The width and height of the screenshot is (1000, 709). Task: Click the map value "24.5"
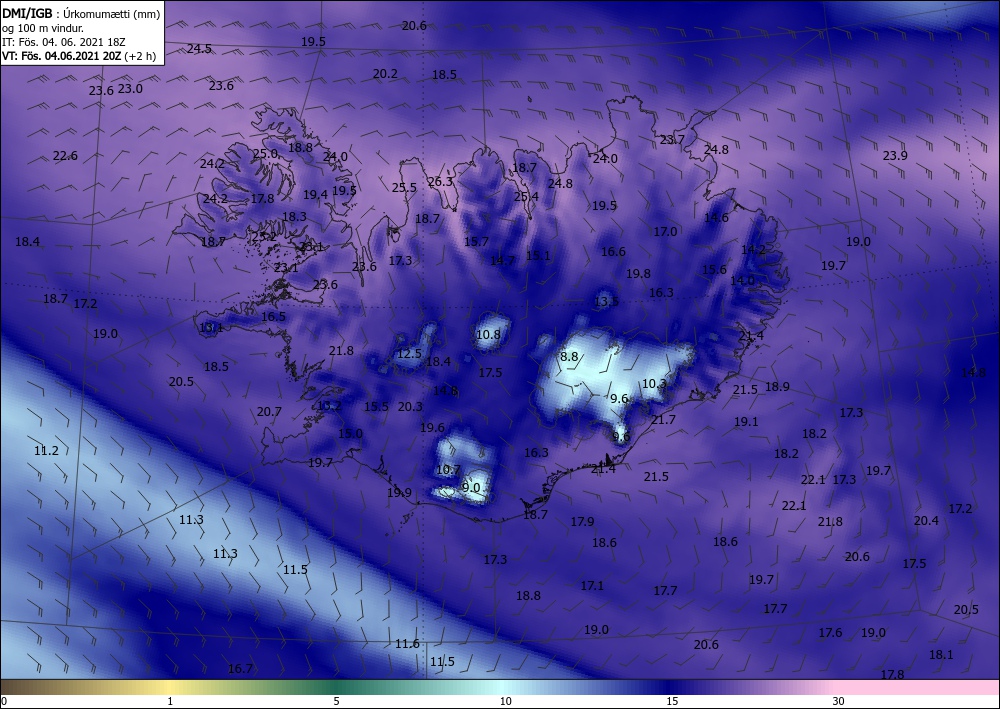tap(199, 48)
